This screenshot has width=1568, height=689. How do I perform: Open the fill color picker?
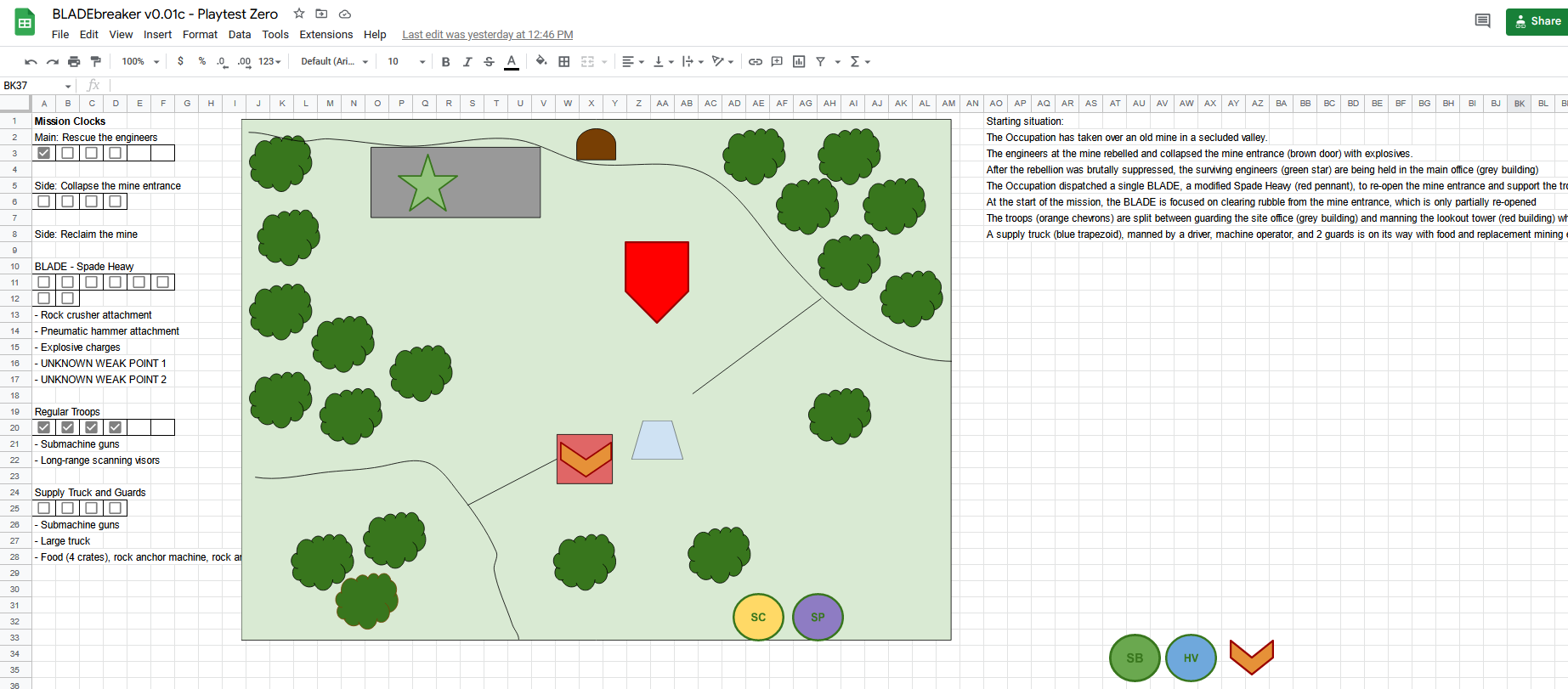[541, 61]
